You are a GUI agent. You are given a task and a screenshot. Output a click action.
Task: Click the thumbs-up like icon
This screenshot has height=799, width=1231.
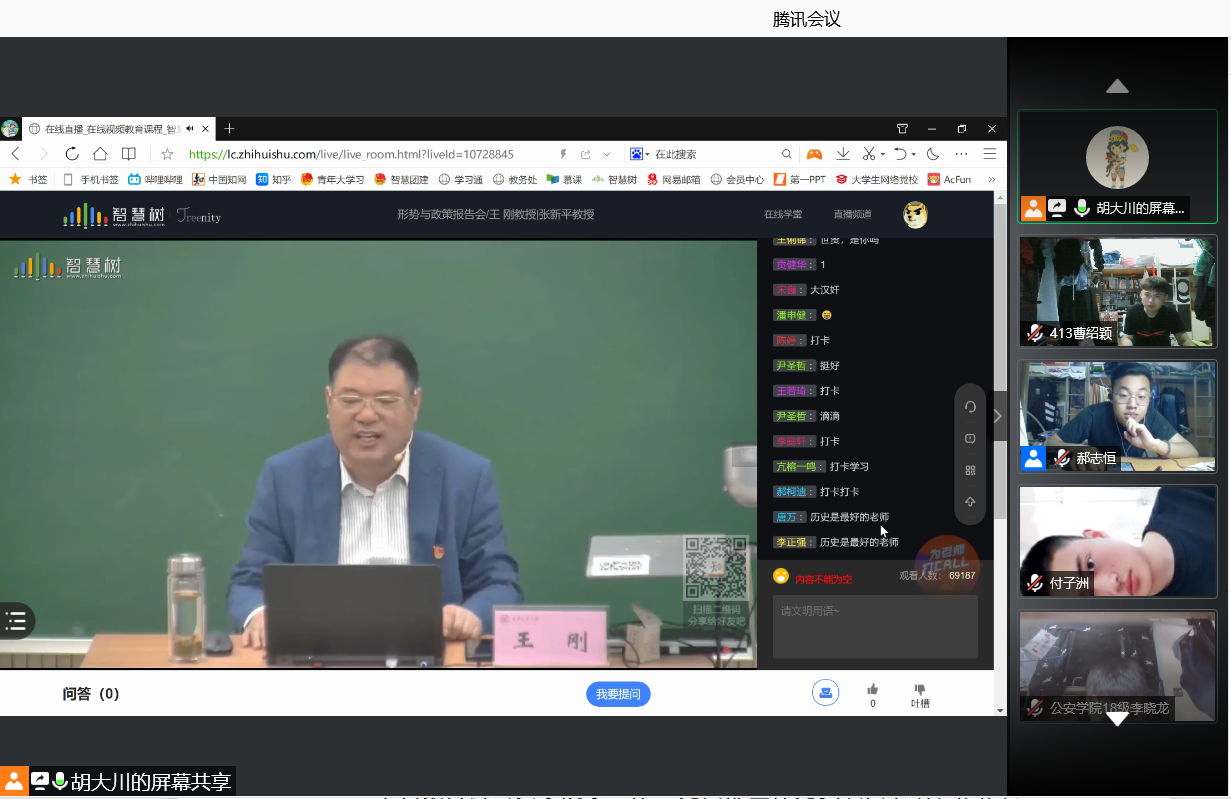coord(872,690)
